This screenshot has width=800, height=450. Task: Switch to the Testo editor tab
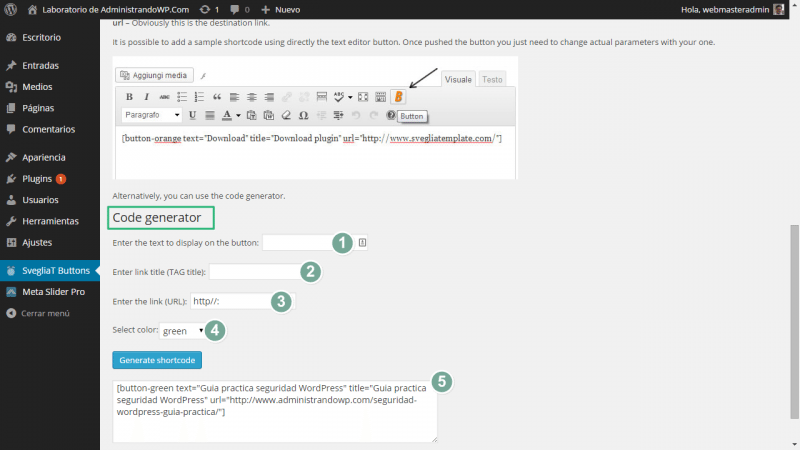(492, 79)
